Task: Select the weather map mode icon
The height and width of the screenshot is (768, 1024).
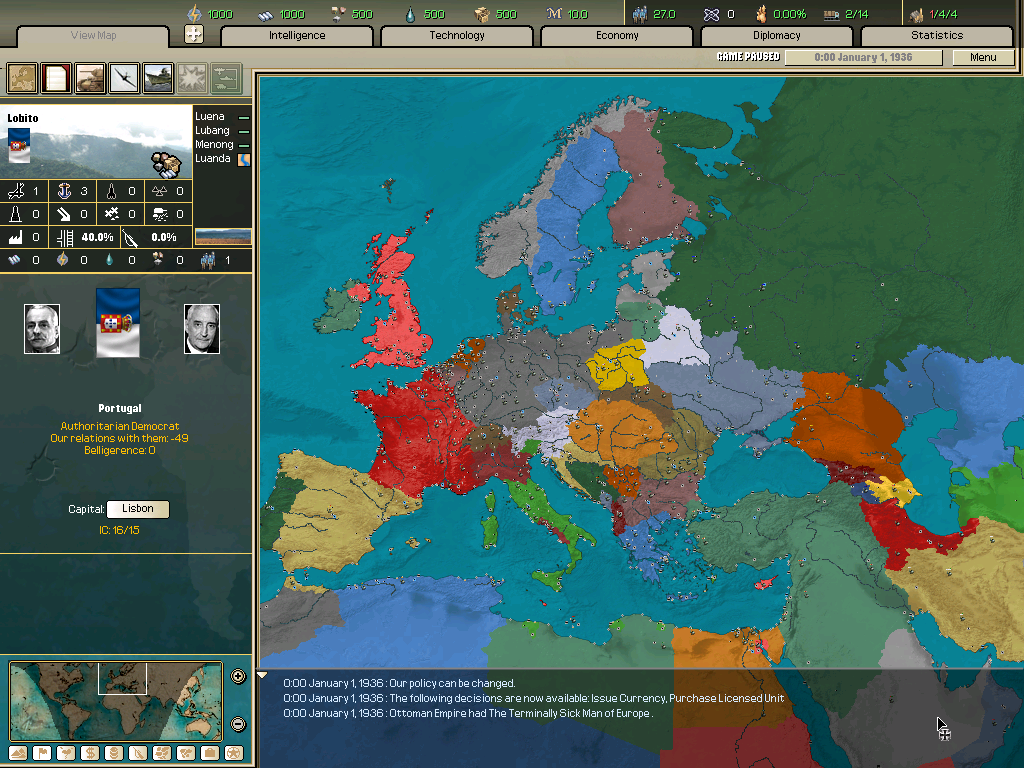Action: 66,753
